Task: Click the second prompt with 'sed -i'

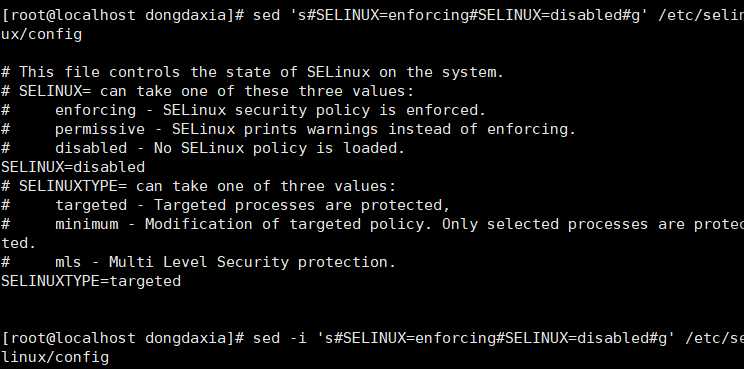Action: coord(372,338)
